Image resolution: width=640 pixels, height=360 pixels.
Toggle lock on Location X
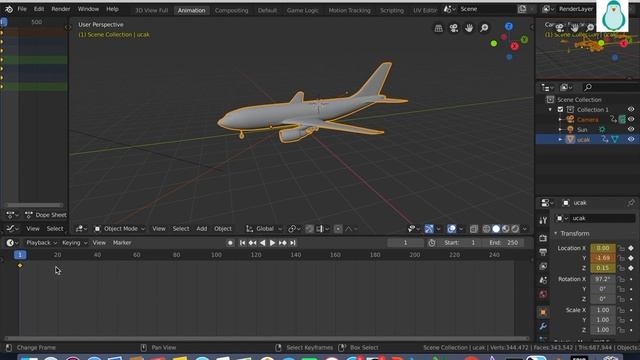tap(621, 248)
